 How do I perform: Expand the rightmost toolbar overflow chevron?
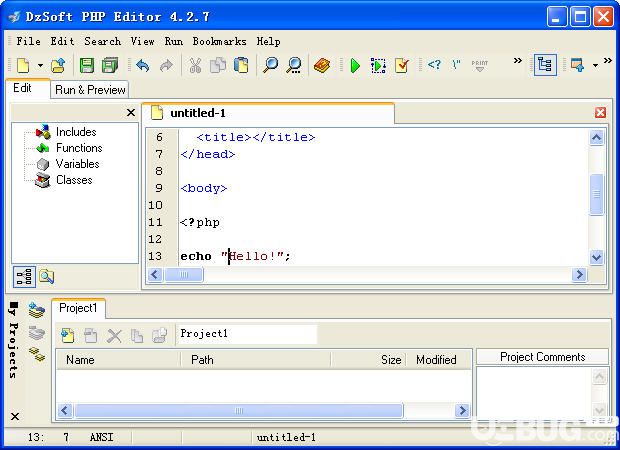pyautogui.click(x=608, y=61)
